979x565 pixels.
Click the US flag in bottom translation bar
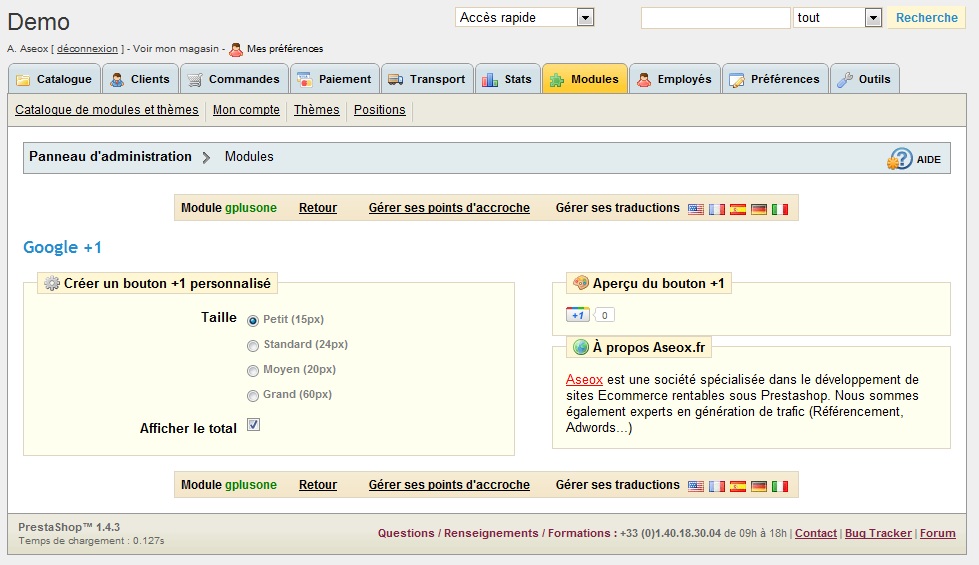click(x=696, y=486)
